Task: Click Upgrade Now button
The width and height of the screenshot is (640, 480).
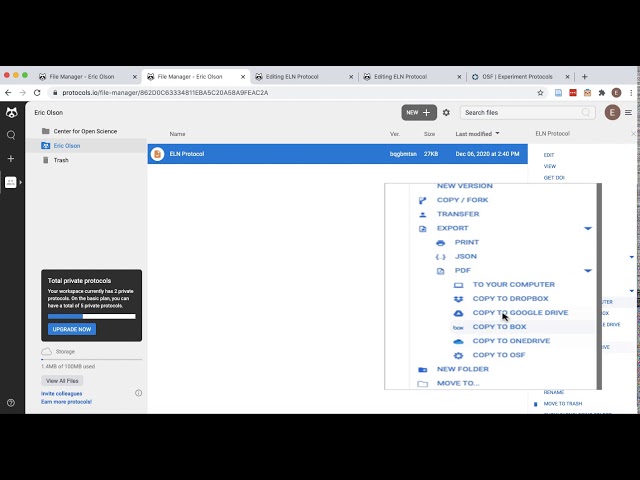Action: click(x=72, y=329)
